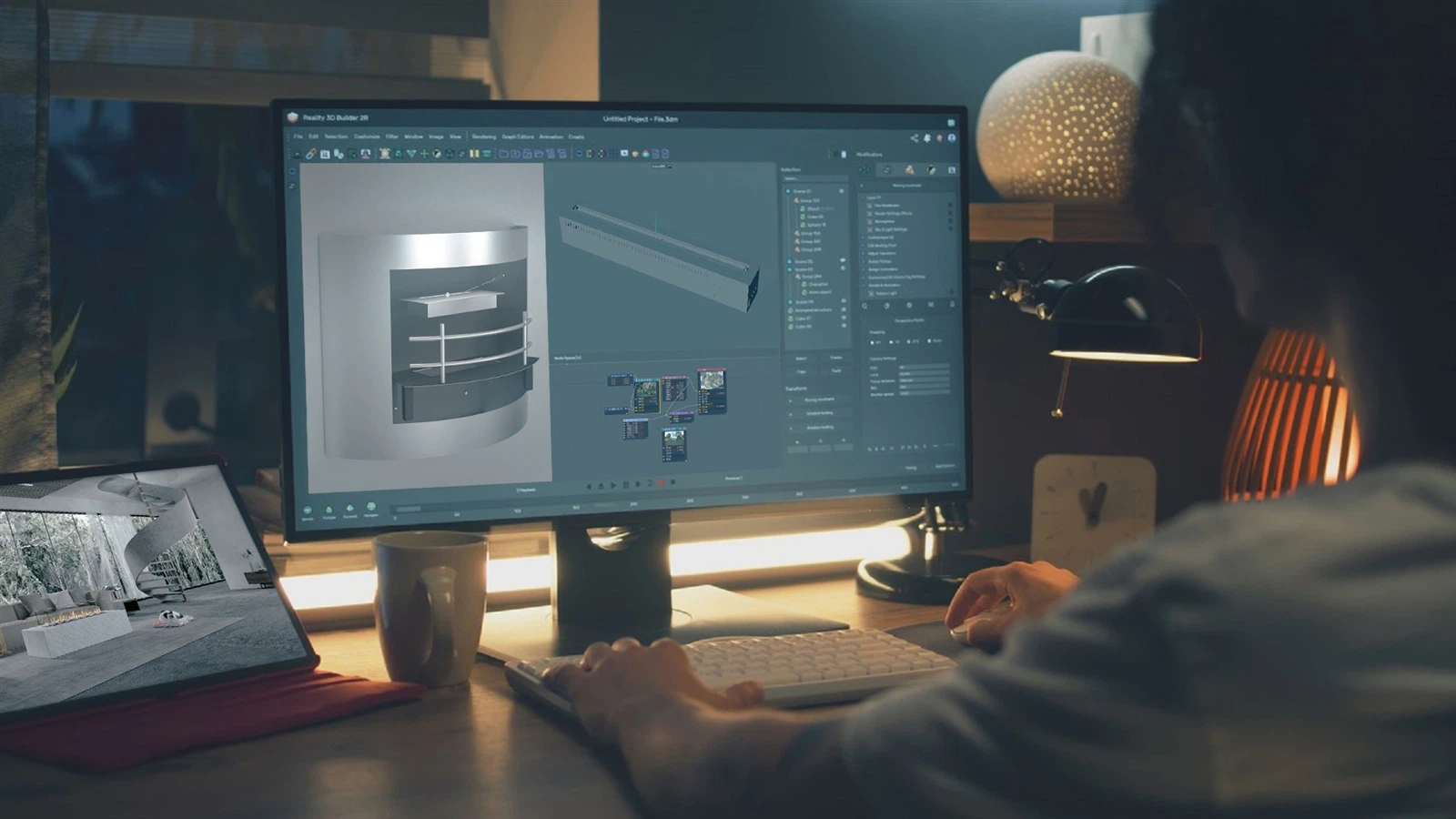Open the Rendering menu
The width and height of the screenshot is (1456, 819).
483,137
